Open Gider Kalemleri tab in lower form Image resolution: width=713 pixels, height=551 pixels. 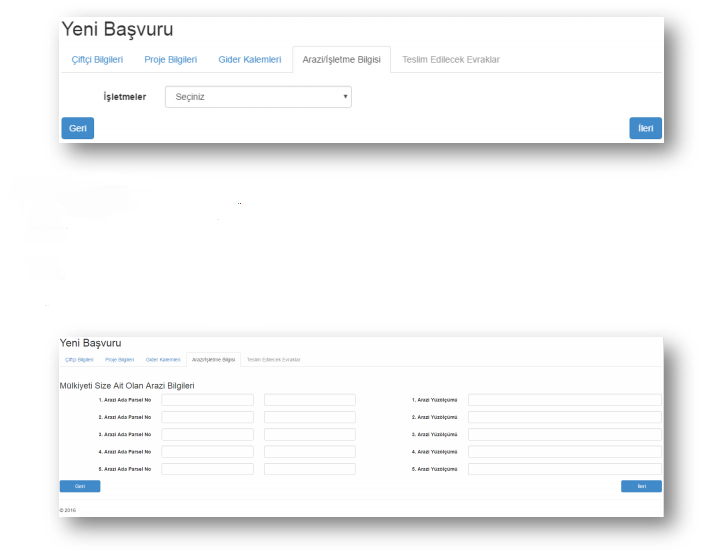coord(163,359)
